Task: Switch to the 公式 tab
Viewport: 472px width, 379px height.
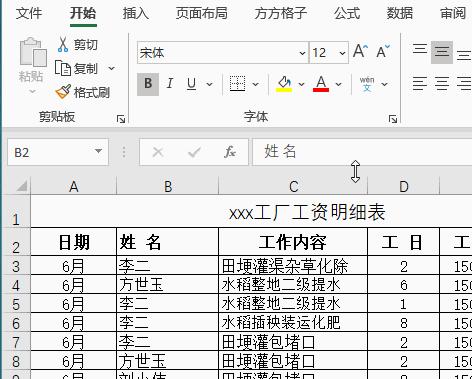Action: pos(347,14)
